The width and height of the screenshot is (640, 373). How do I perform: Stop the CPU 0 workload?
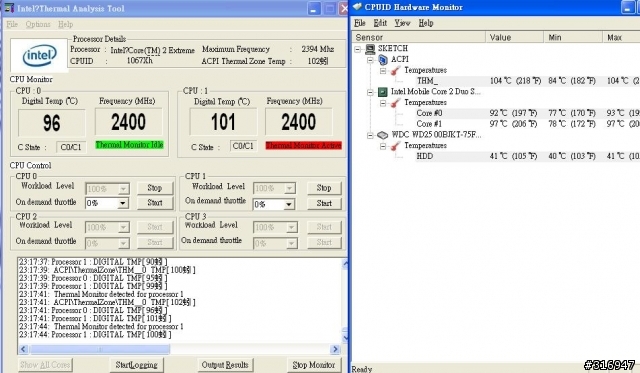(x=155, y=188)
